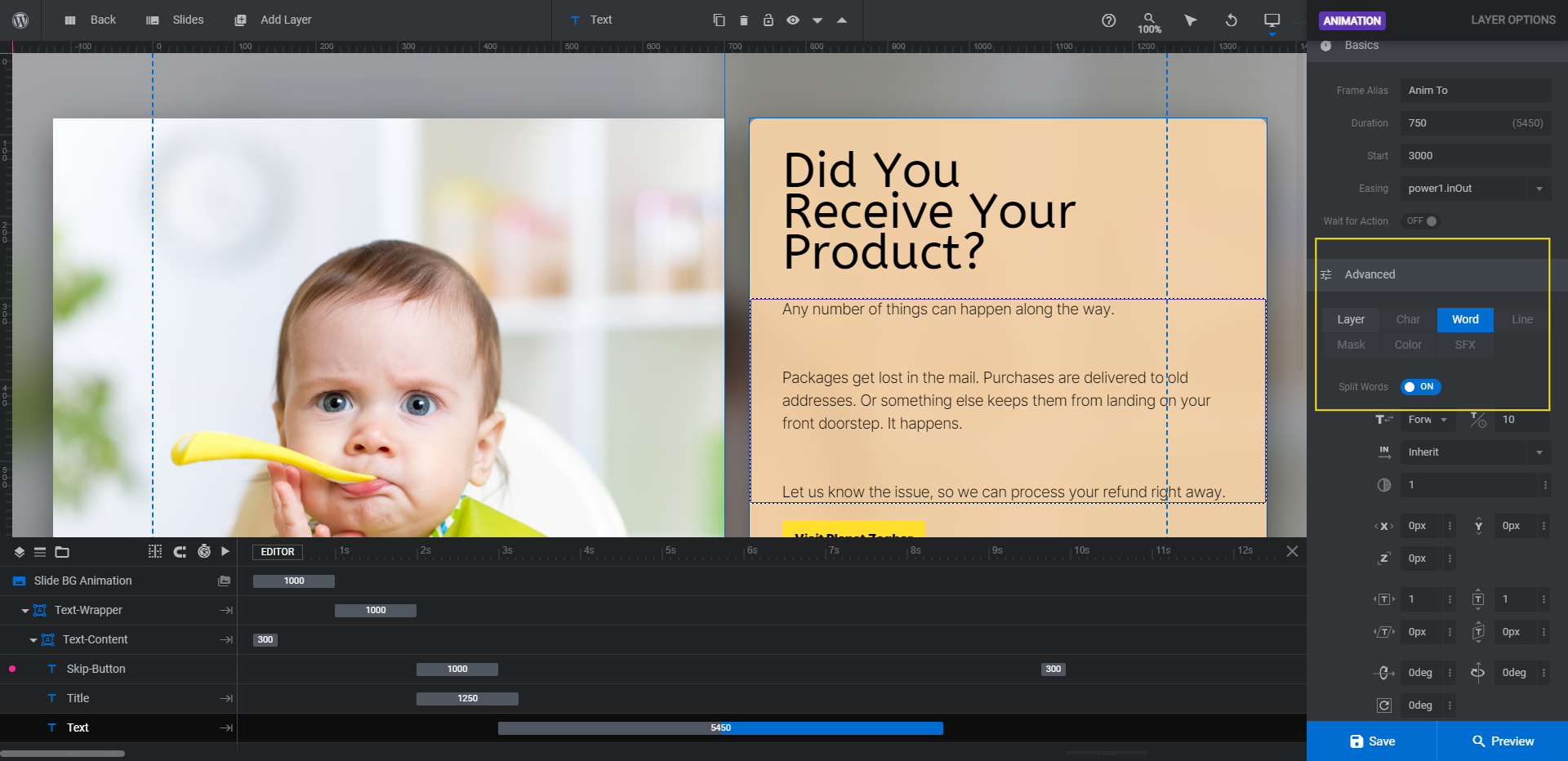Duplicate the selected Text layer
The height and width of the screenshot is (761, 1568).
point(719,20)
